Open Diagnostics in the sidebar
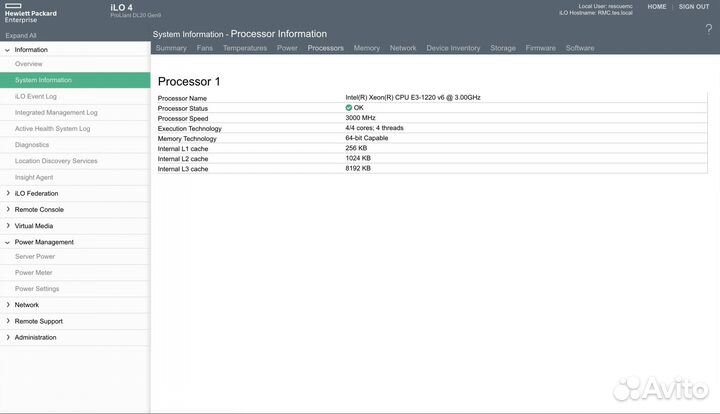720x414 pixels. click(x=32, y=145)
